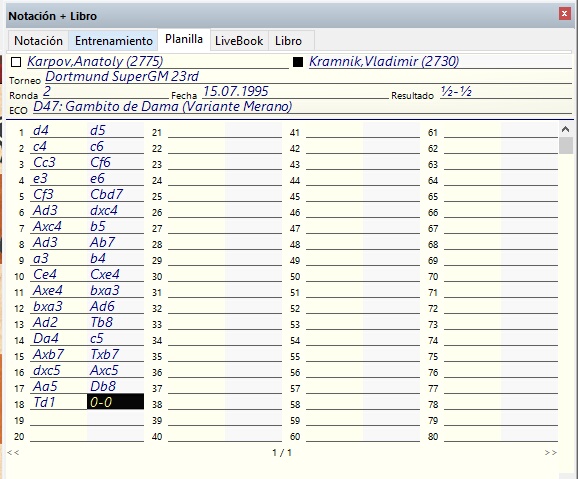
Task: Select white's move 2 c4
Action: pyautogui.click(x=40, y=147)
